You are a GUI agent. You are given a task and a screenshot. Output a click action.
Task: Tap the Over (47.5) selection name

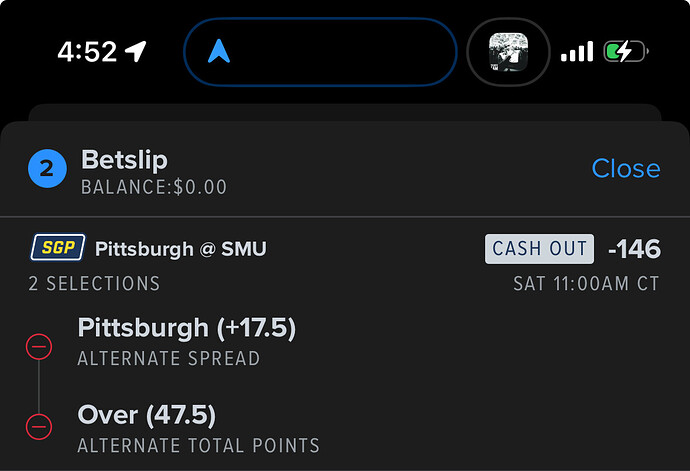point(147,415)
